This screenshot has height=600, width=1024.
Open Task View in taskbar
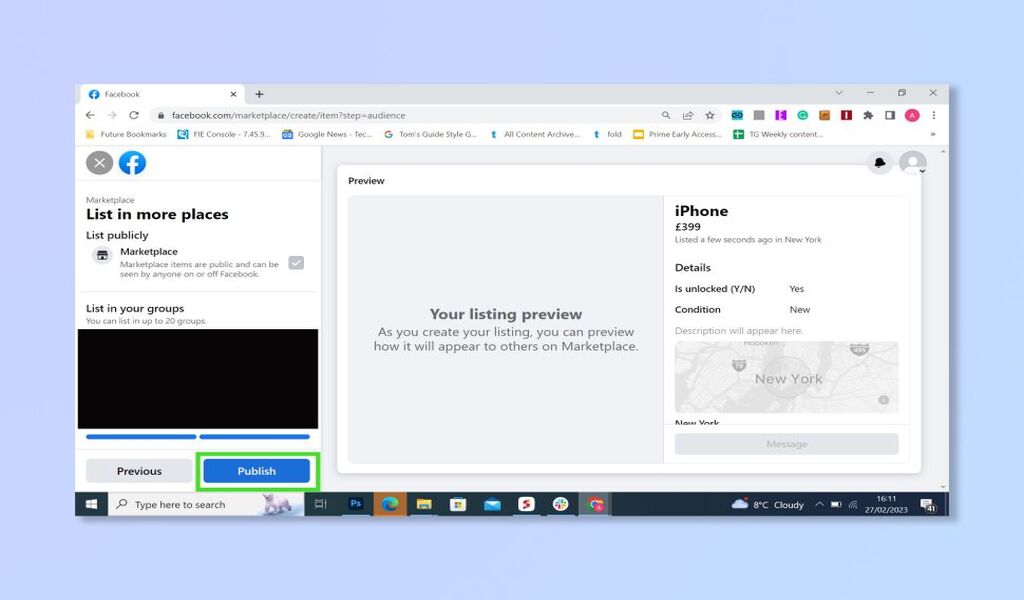[320, 504]
